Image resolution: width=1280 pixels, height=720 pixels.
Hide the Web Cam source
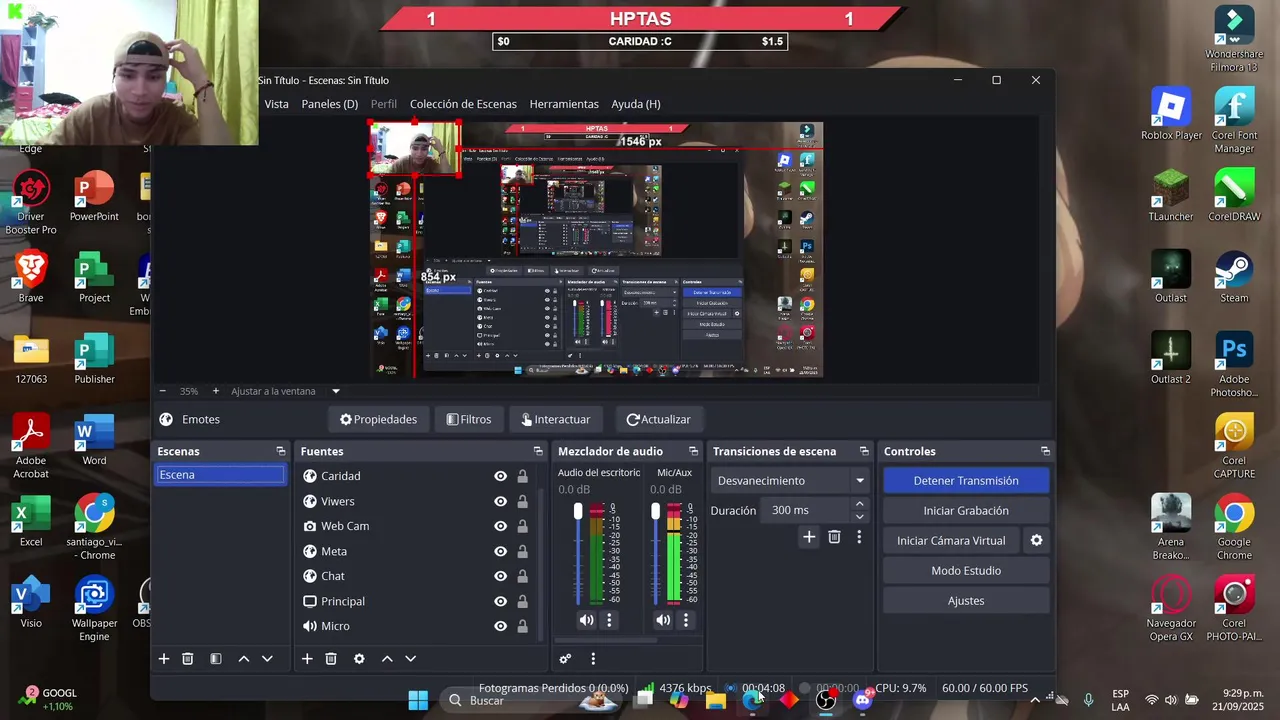click(x=500, y=526)
